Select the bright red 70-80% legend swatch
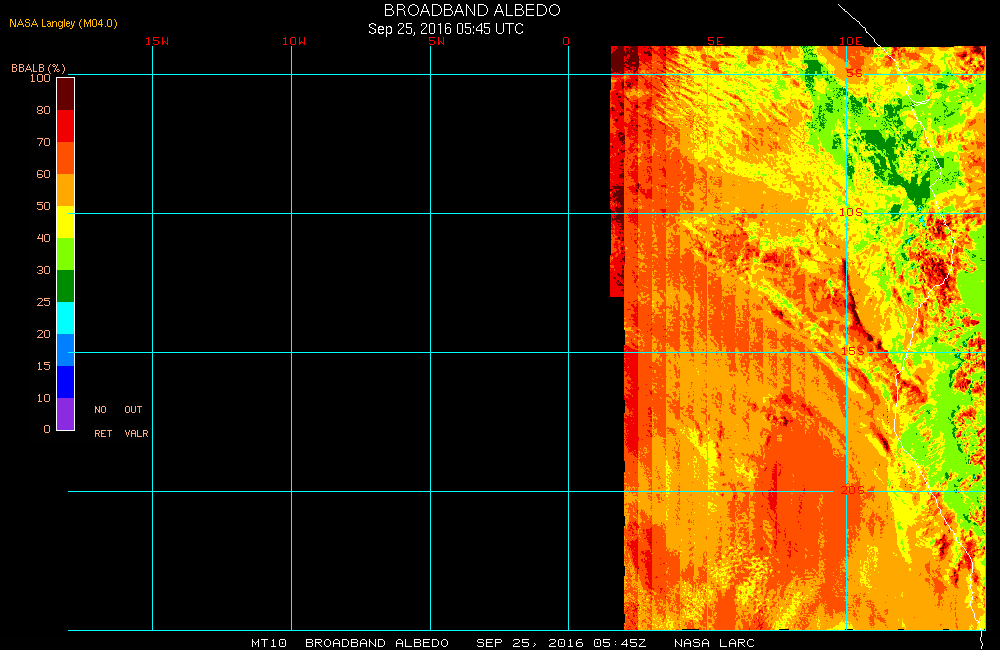 click(65, 126)
